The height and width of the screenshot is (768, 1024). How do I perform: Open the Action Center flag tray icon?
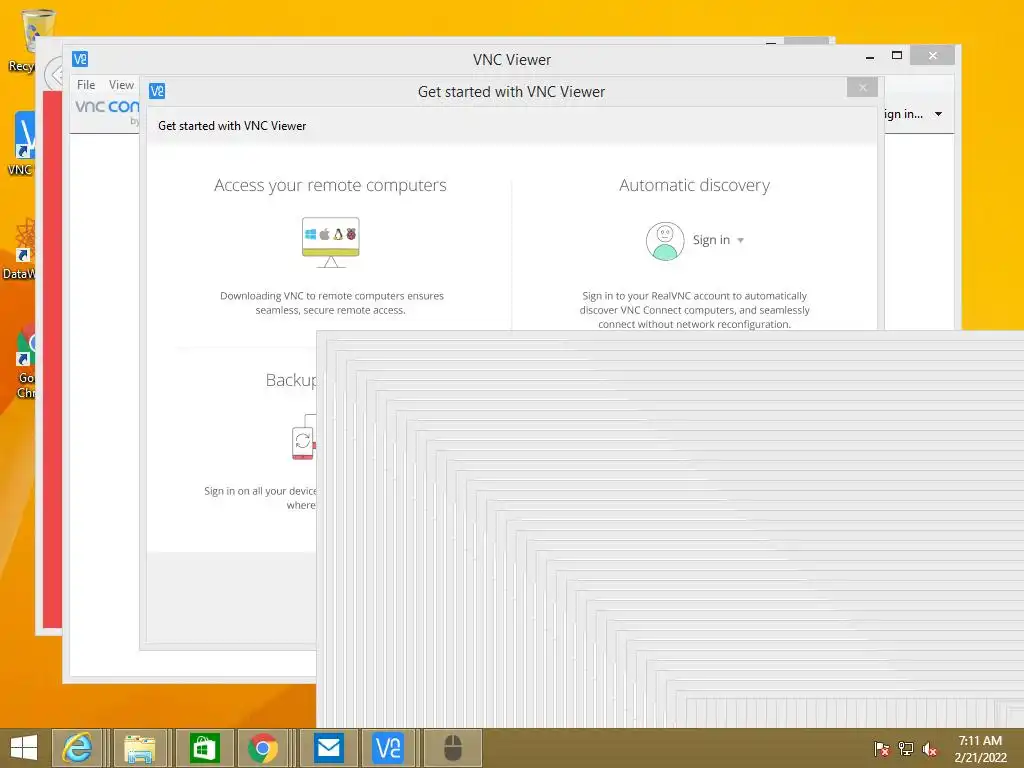click(x=882, y=748)
